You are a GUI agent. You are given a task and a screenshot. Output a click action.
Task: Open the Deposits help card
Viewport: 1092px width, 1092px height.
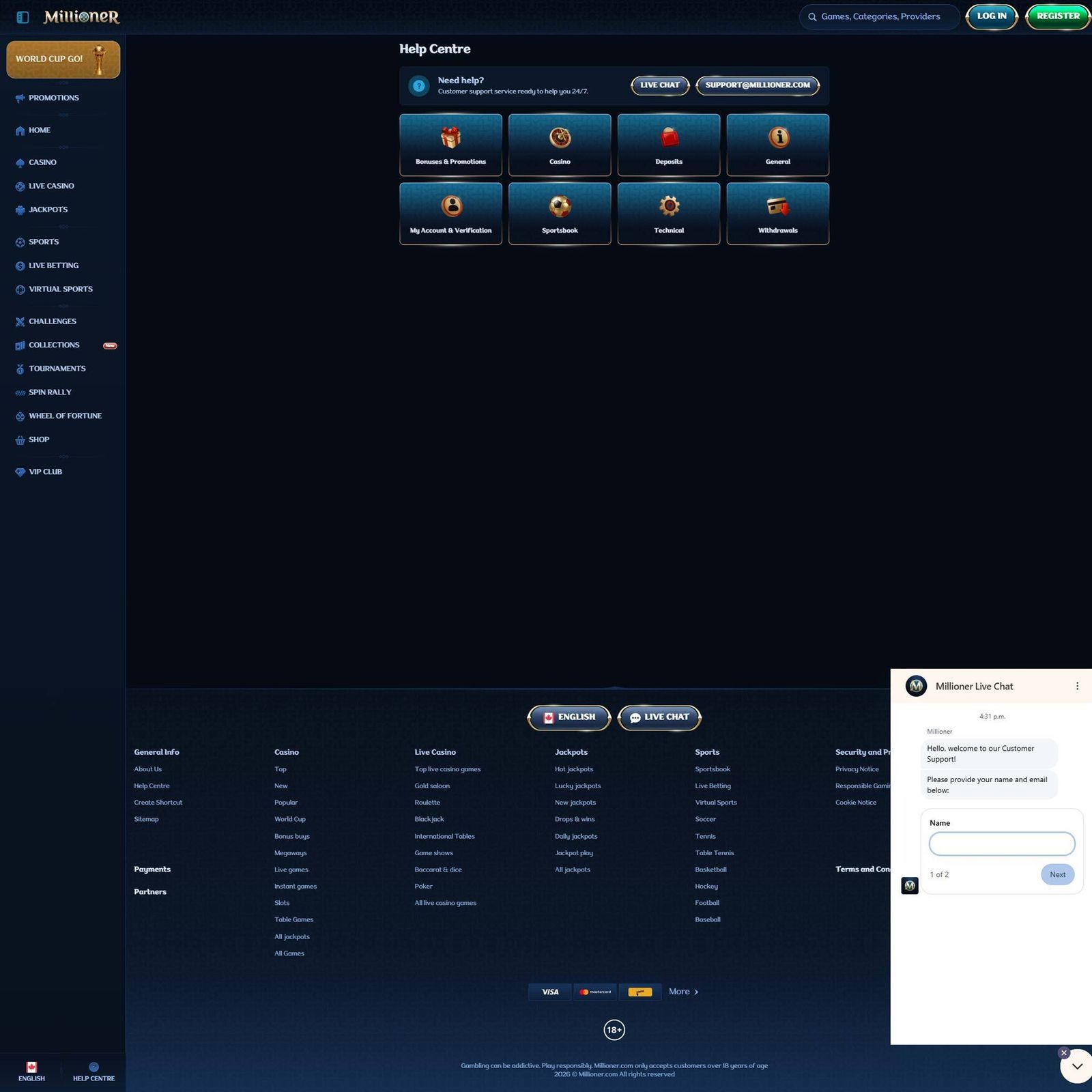[x=669, y=145]
